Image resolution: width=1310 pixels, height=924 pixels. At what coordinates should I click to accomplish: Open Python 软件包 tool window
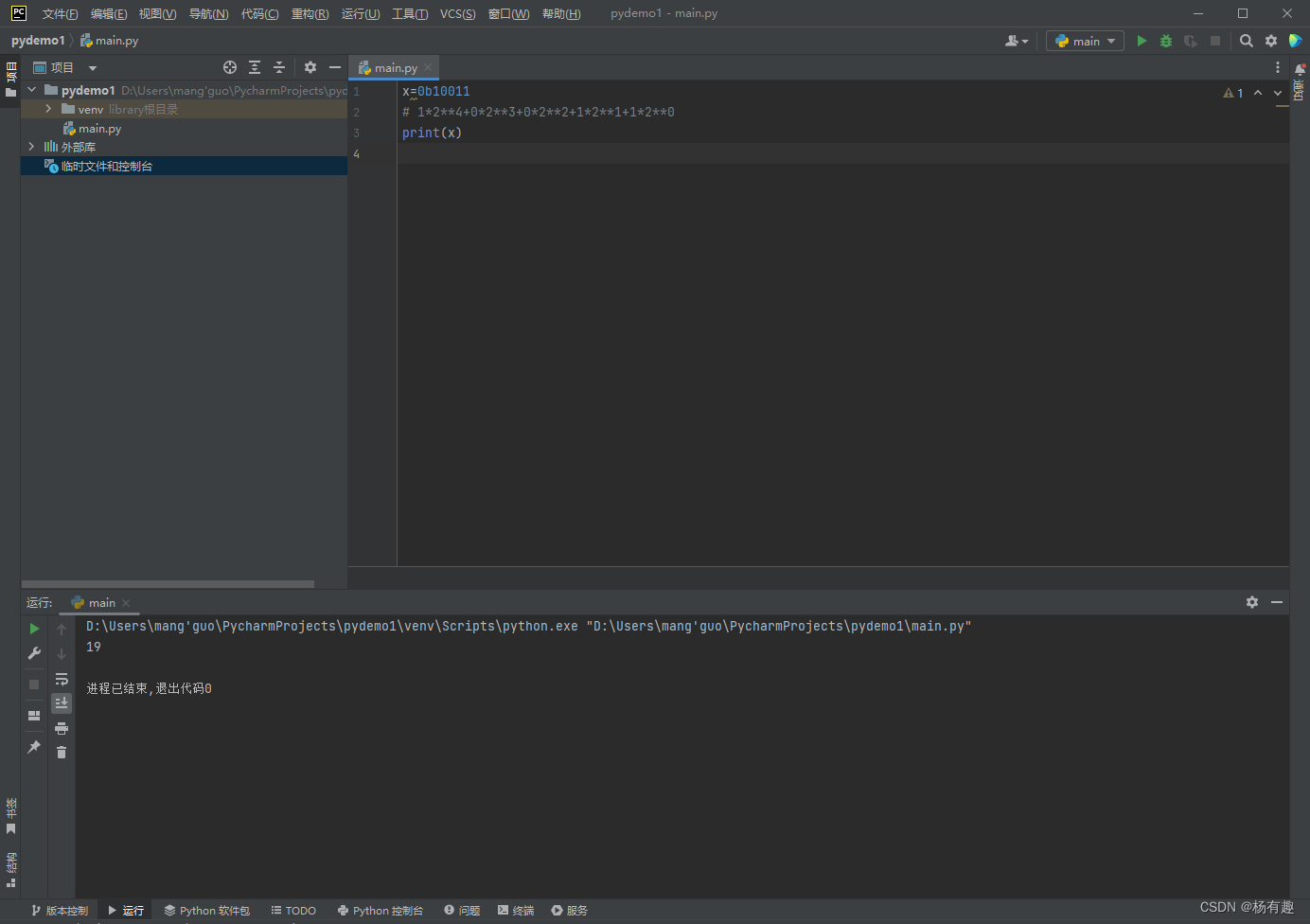[206, 911]
